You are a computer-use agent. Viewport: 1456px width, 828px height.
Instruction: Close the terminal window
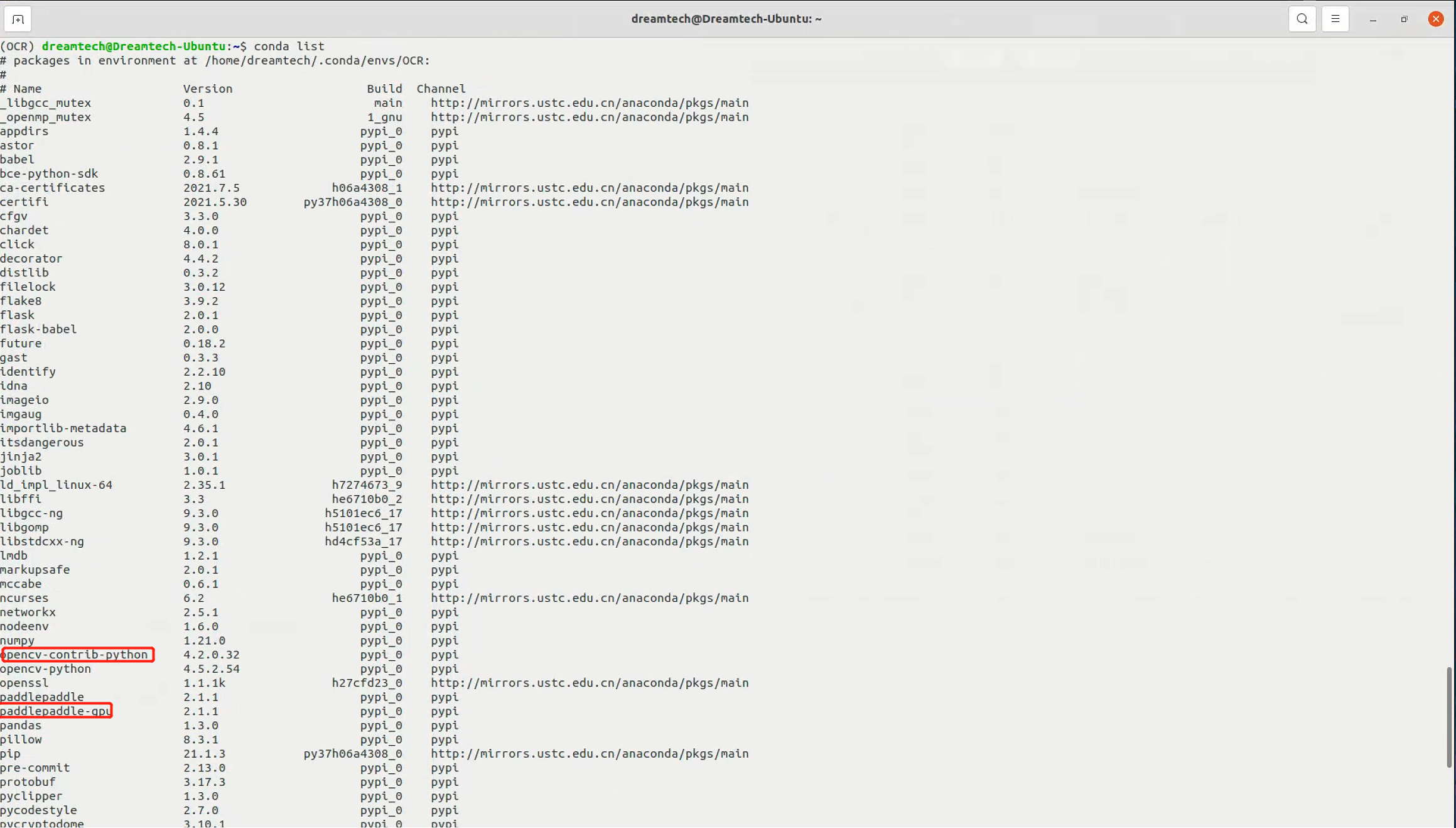coord(1436,19)
